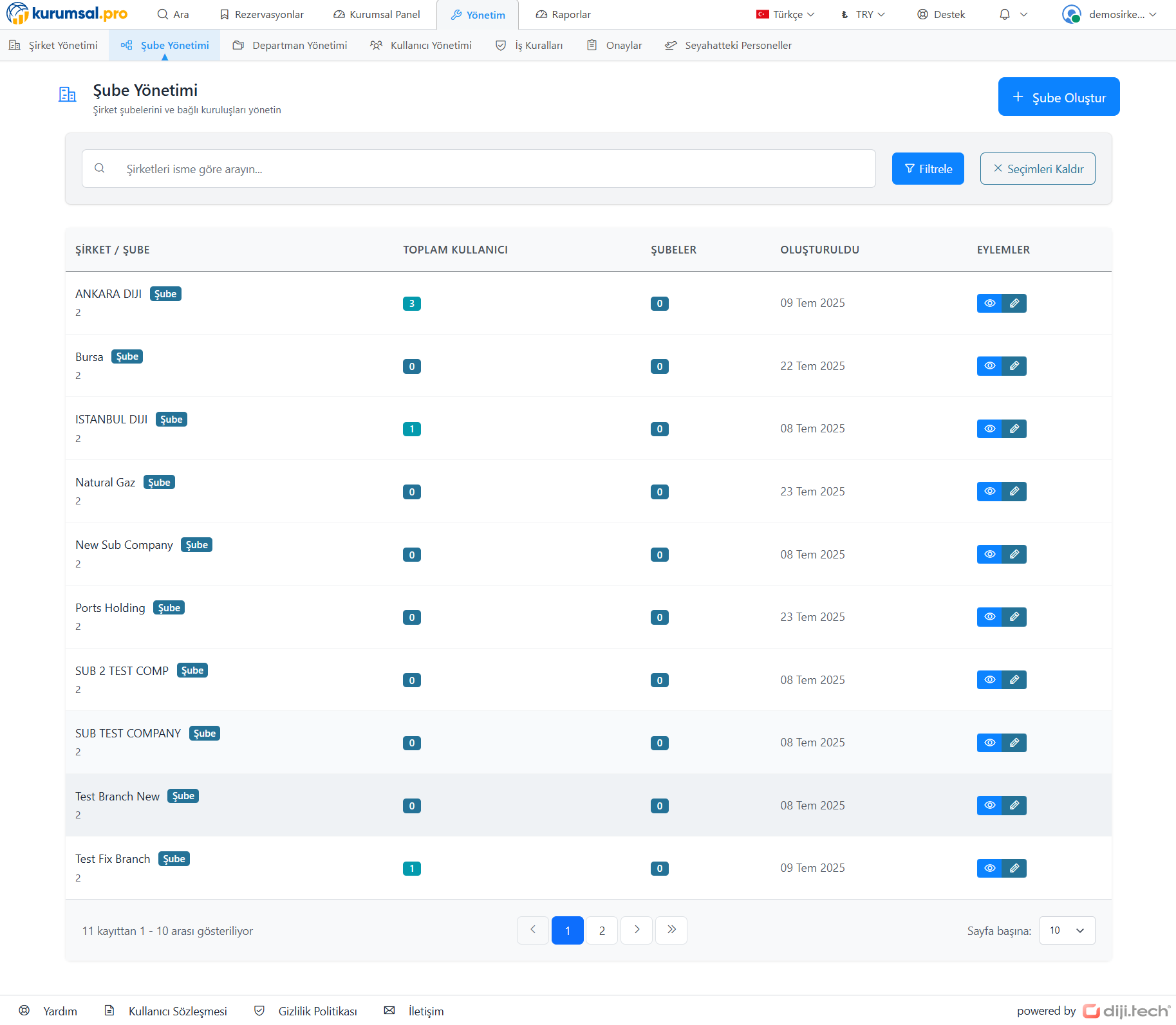Open the Türkçe language dropdown
The width and height of the screenshot is (1176, 1025).
pyautogui.click(x=785, y=14)
